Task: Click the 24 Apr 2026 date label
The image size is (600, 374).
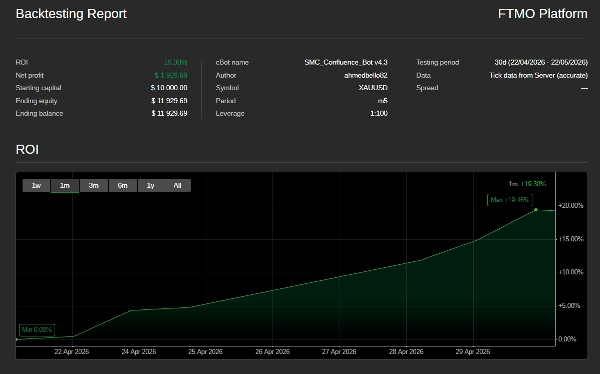Action: (x=139, y=351)
